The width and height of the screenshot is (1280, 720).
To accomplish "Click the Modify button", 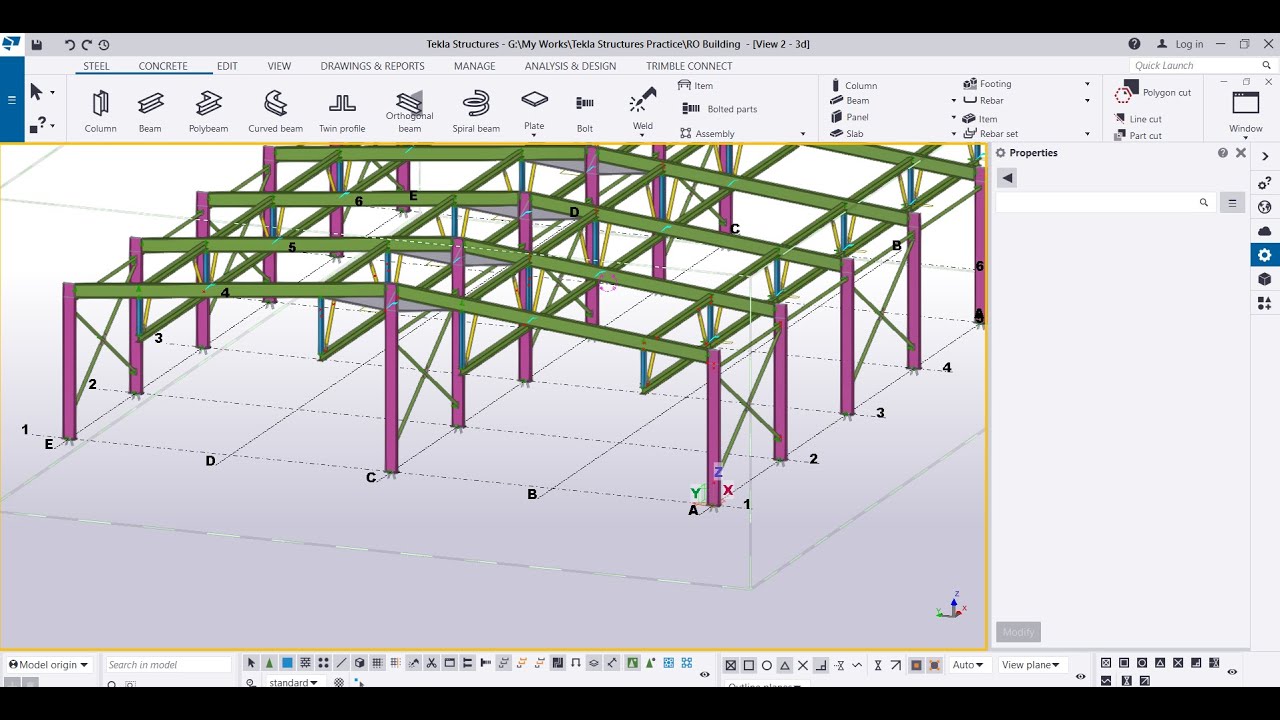I will tap(1018, 632).
